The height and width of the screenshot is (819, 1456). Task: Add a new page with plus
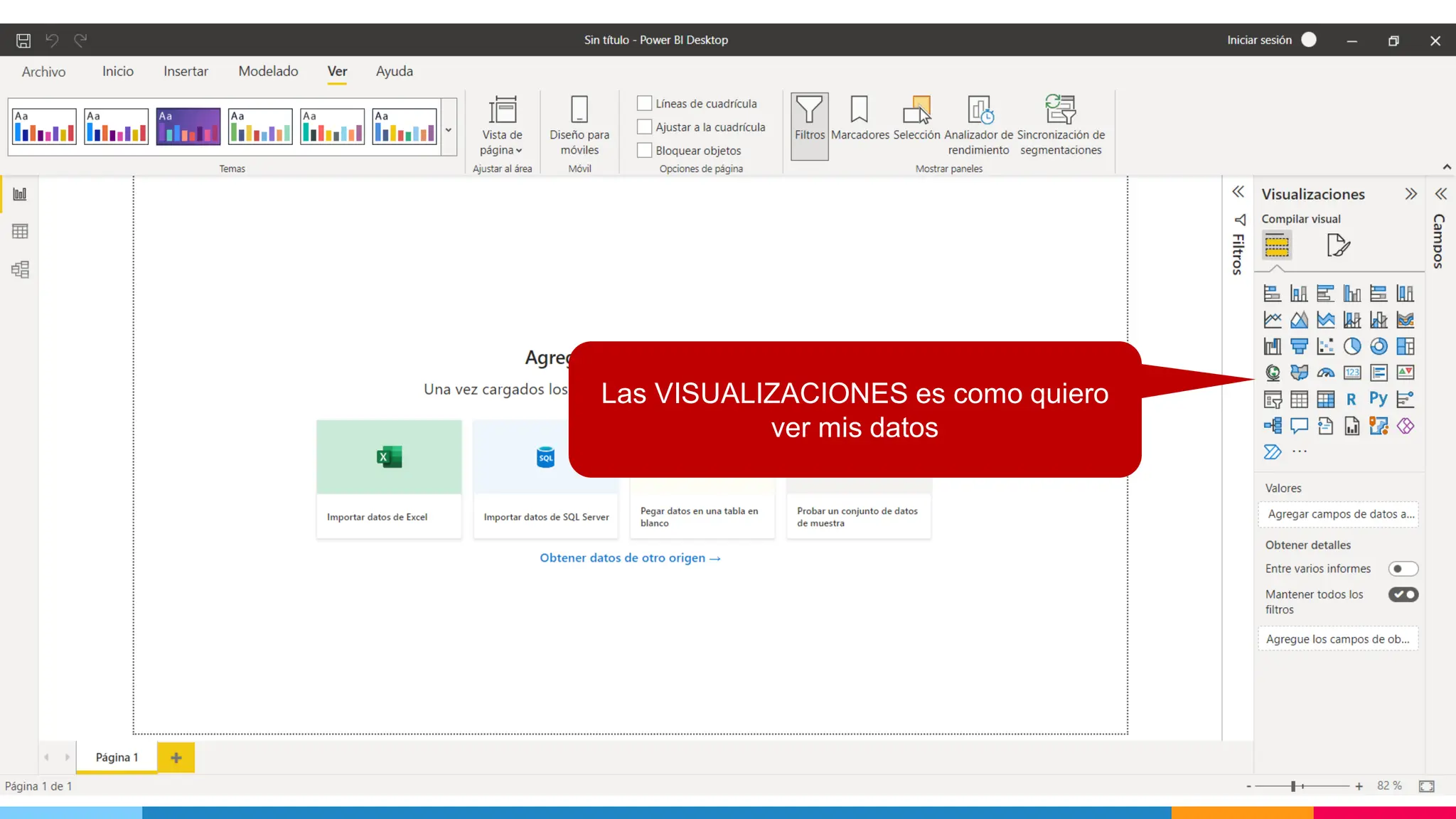click(176, 757)
